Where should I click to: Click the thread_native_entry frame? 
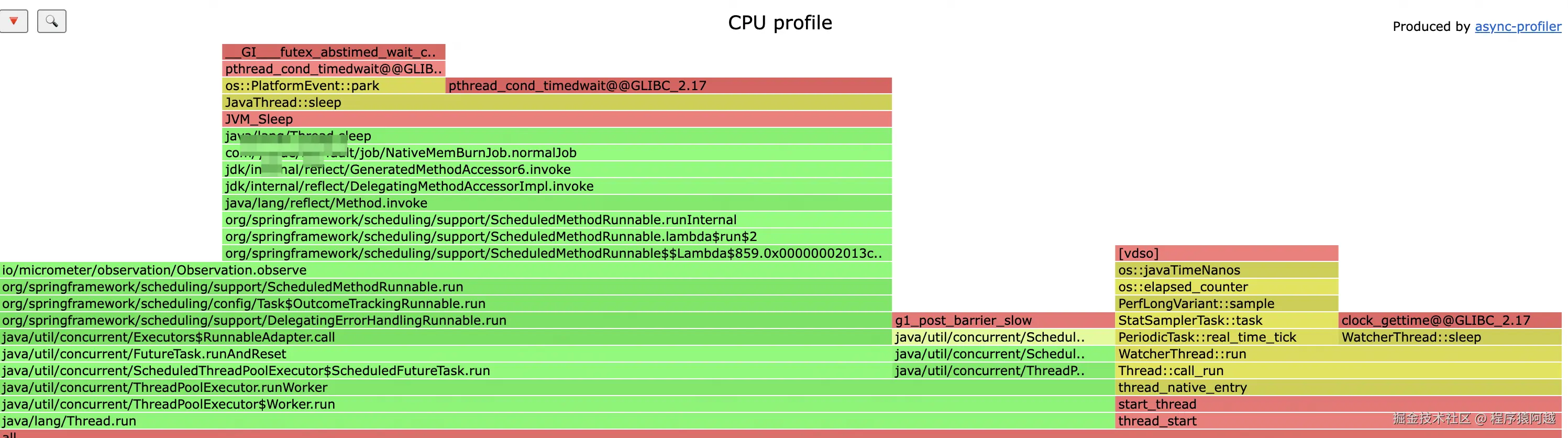click(1338, 387)
